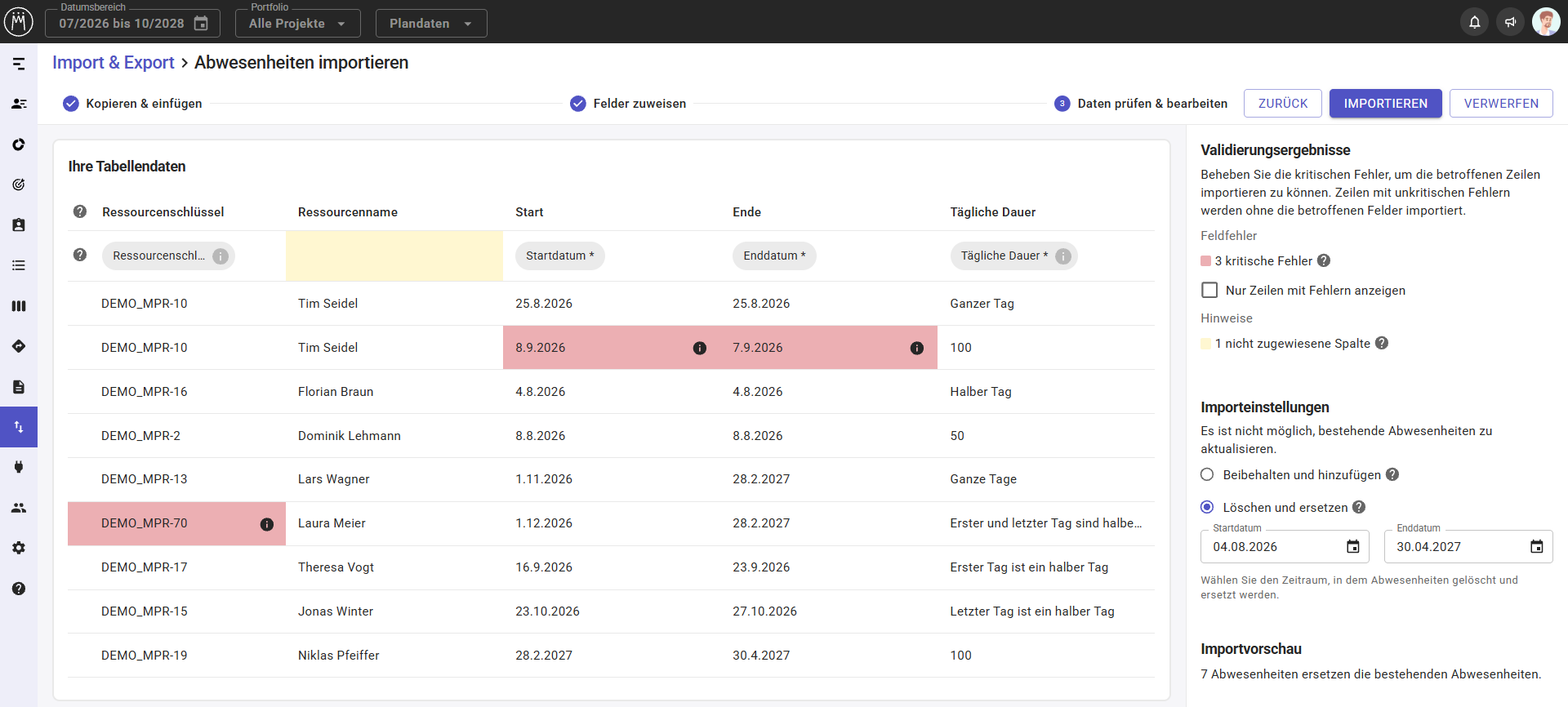
Task: Open the Import & Export breadcrumb link
Action: [114, 63]
